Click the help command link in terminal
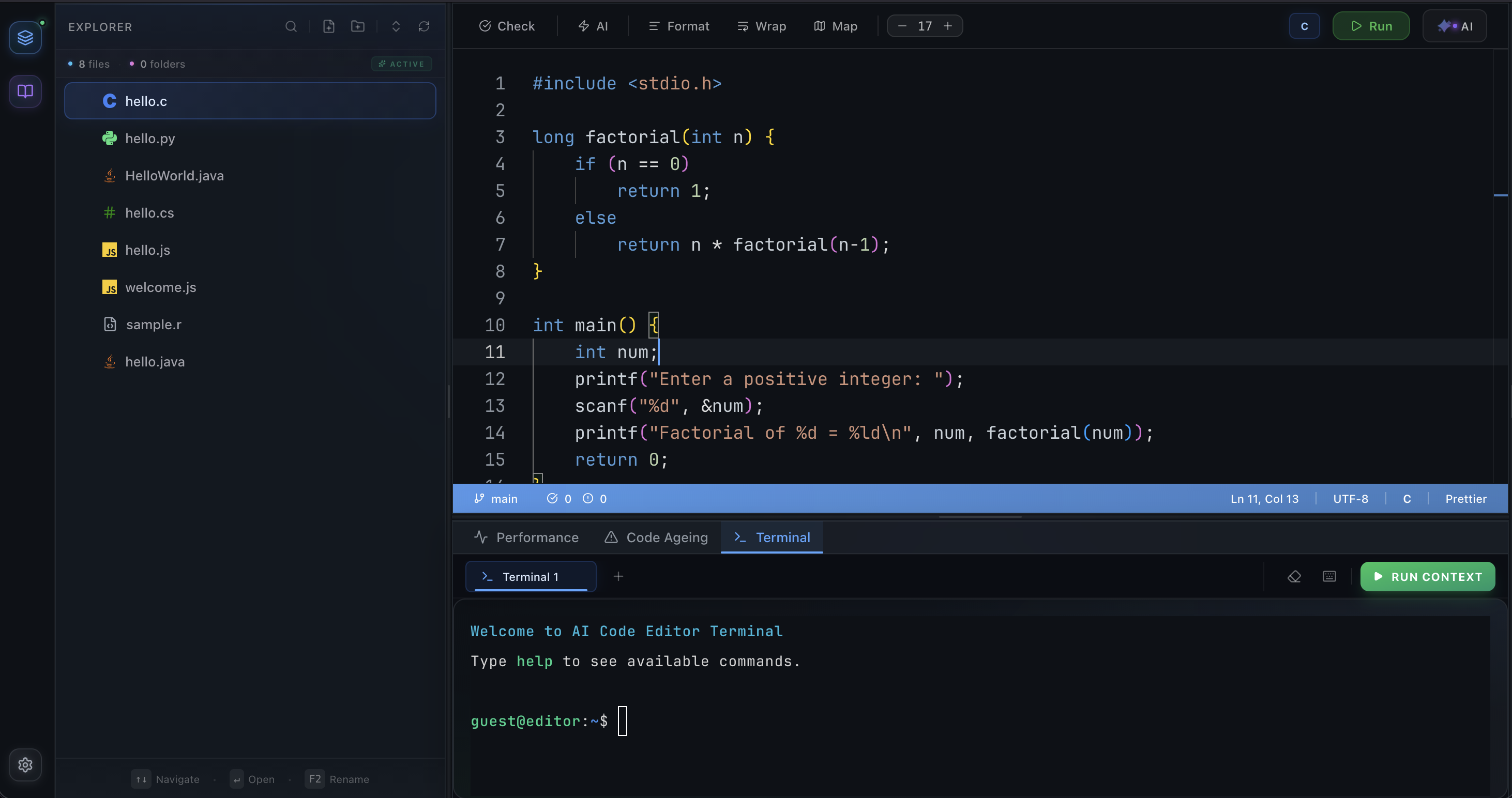 (534, 661)
